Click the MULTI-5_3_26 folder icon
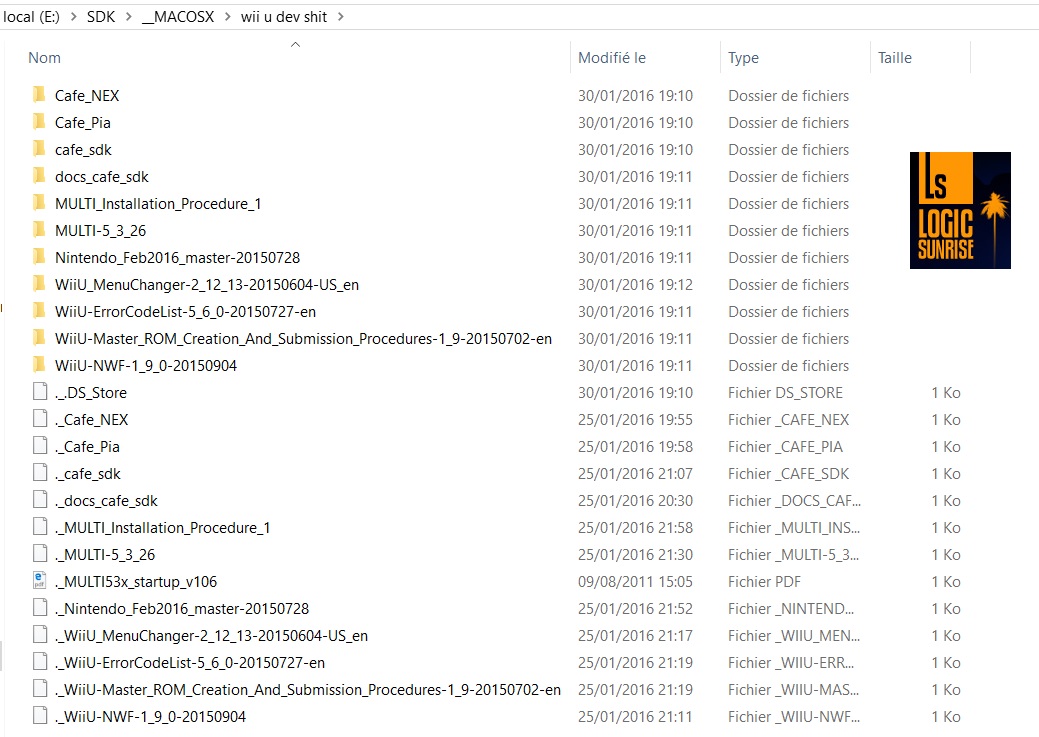The image size is (1039, 737). pos(39,230)
